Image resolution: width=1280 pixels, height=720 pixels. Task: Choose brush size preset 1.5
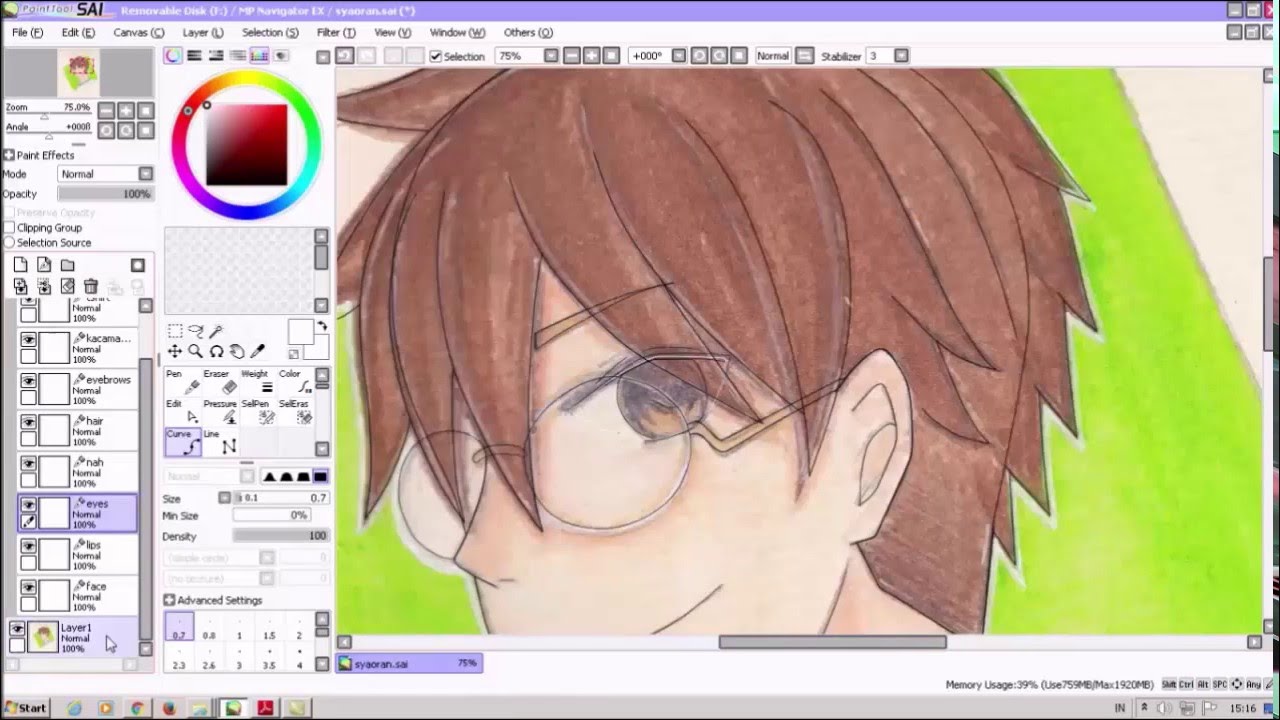[269, 628]
